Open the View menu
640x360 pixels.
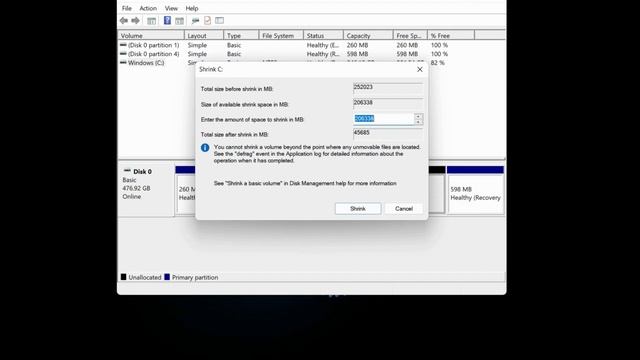pos(171,8)
